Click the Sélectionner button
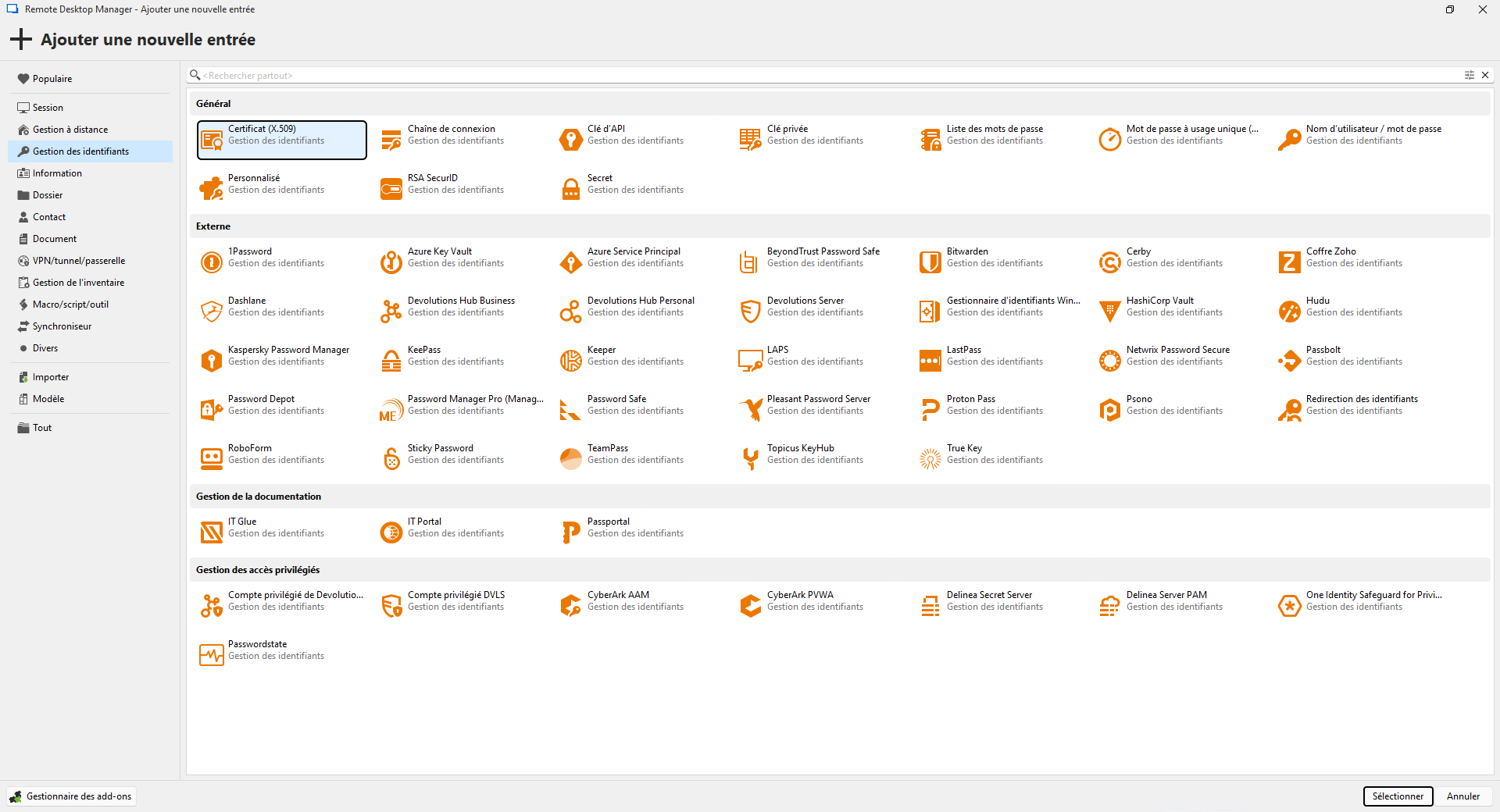1500x812 pixels. pos(1398,796)
